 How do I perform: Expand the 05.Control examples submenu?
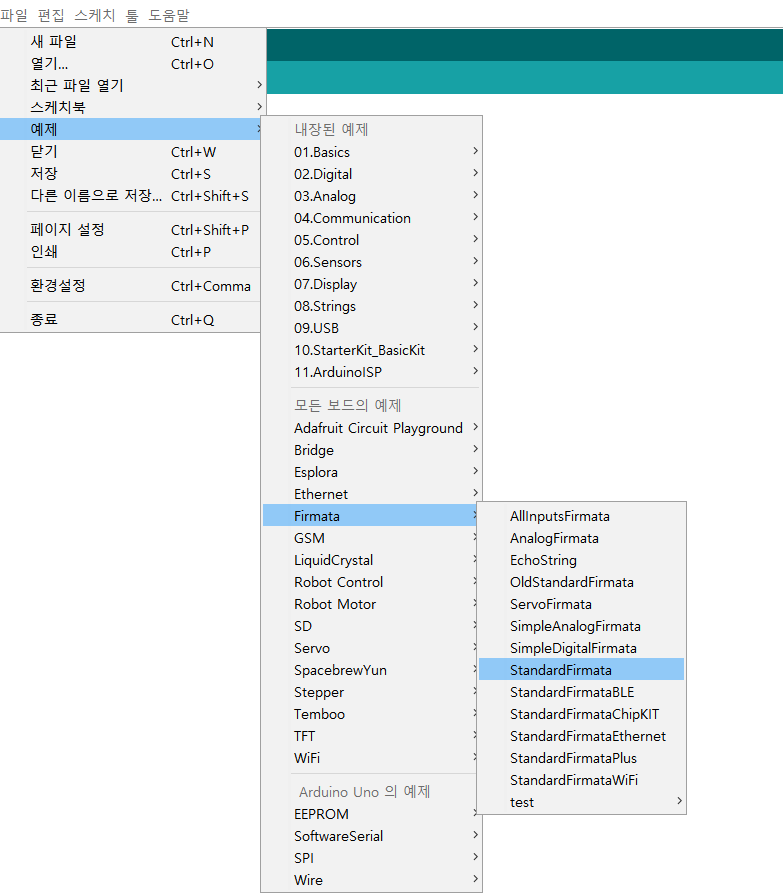[371, 240]
